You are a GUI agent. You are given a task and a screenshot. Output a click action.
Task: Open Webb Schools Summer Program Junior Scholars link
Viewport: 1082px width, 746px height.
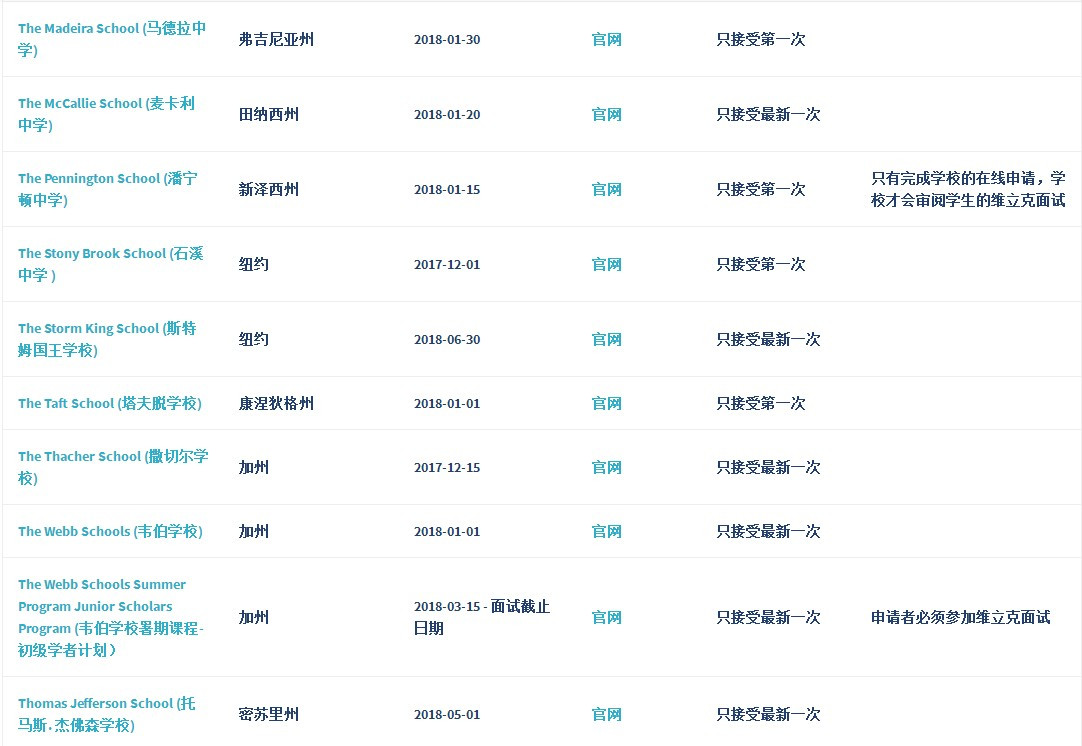(x=110, y=618)
